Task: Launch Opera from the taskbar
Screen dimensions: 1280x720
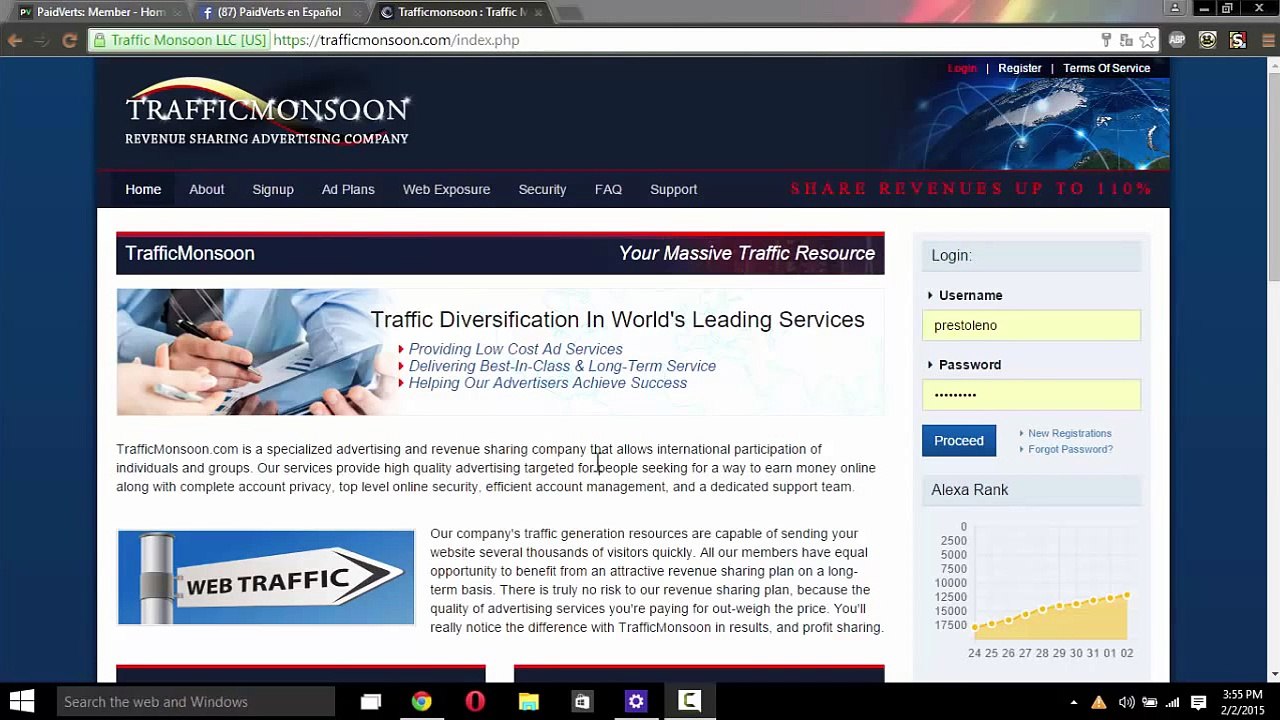Action: 475,702
